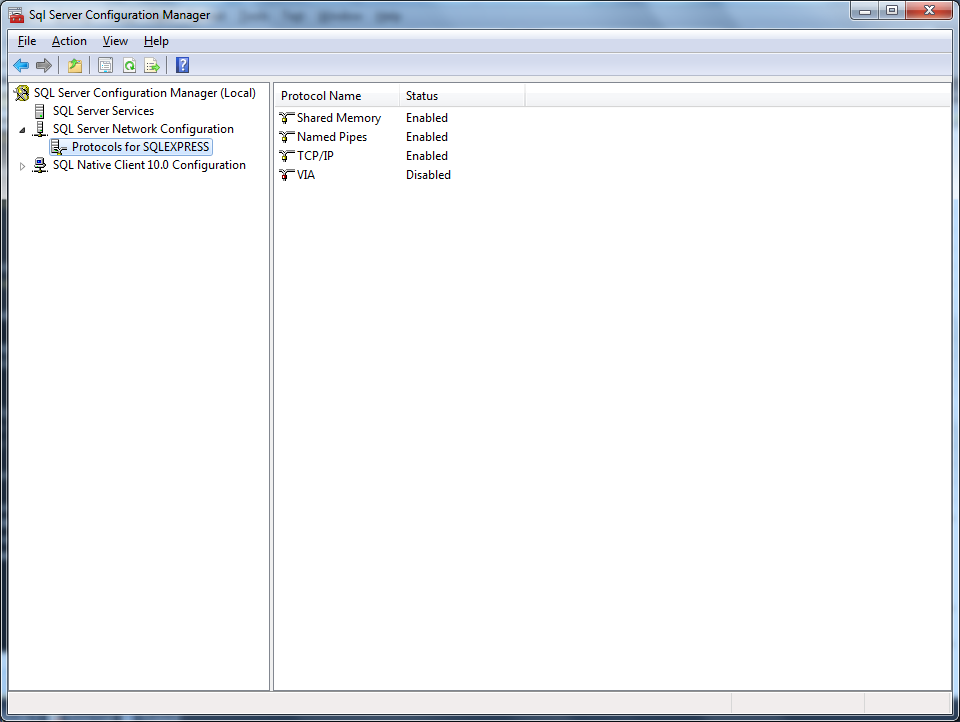Select SQL Server Configuration Manager (Local) node
The width and height of the screenshot is (960, 722).
(x=145, y=93)
